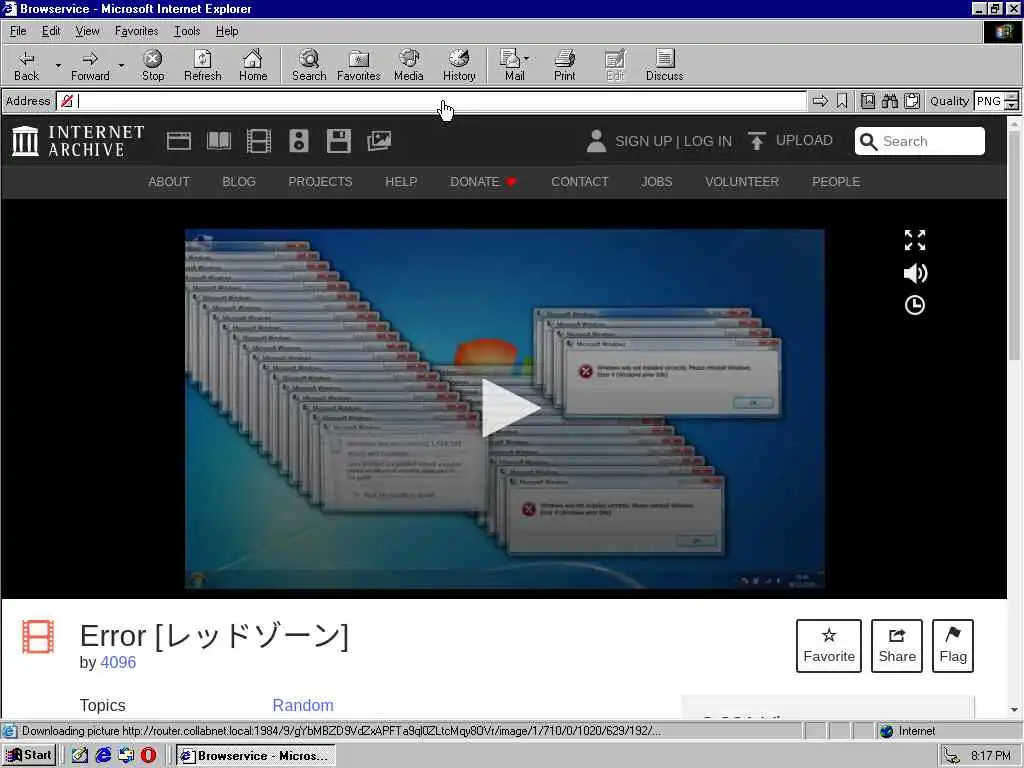Viewport: 1024px width, 768px height.
Task: Open the Random topic link
Action: (x=303, y=705)
